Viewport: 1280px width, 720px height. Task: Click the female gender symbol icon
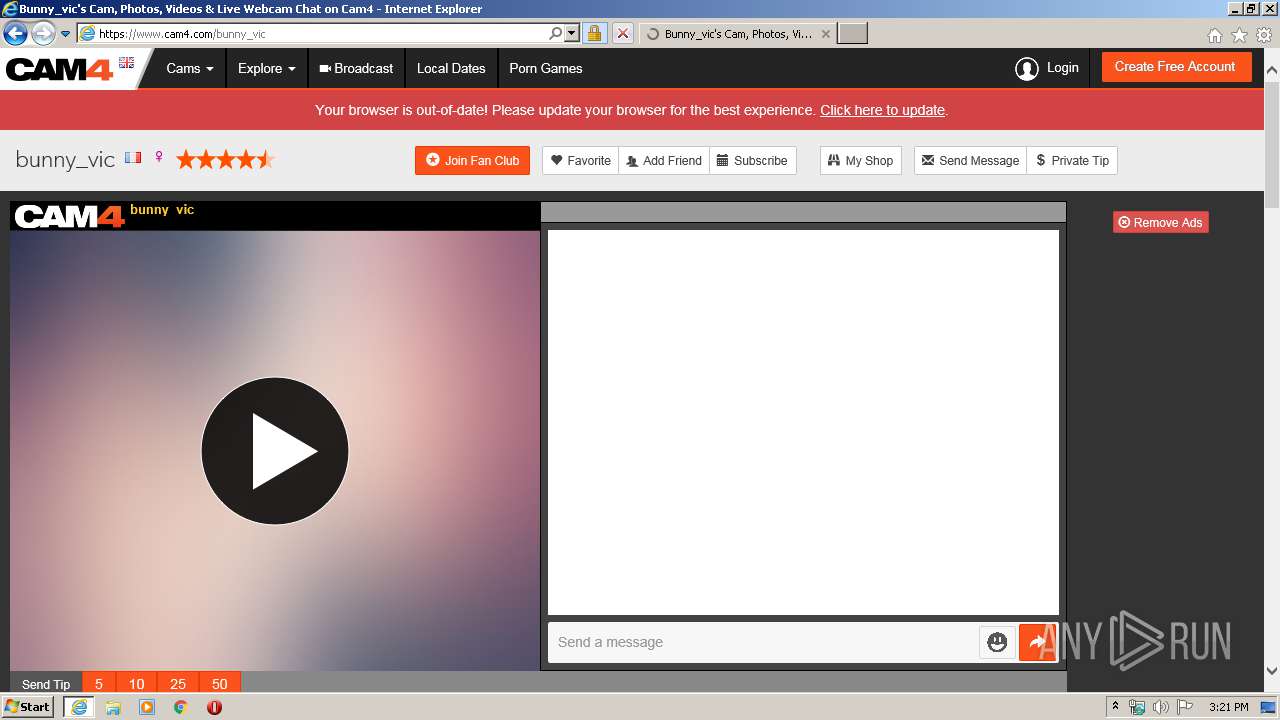pos(158,158)
